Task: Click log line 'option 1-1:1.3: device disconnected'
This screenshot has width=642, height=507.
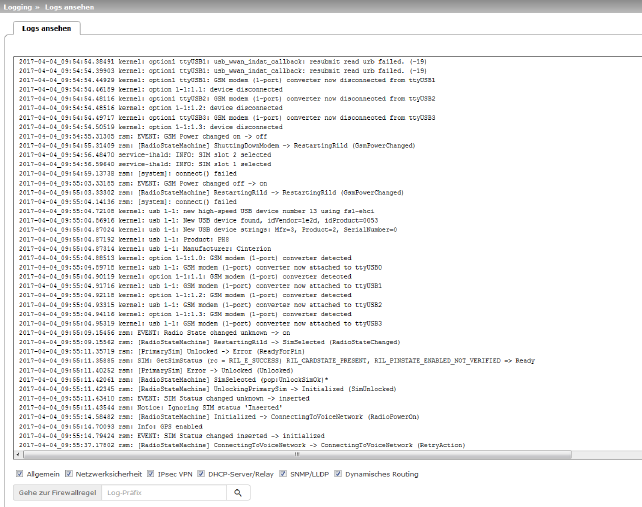Action: 151,127
